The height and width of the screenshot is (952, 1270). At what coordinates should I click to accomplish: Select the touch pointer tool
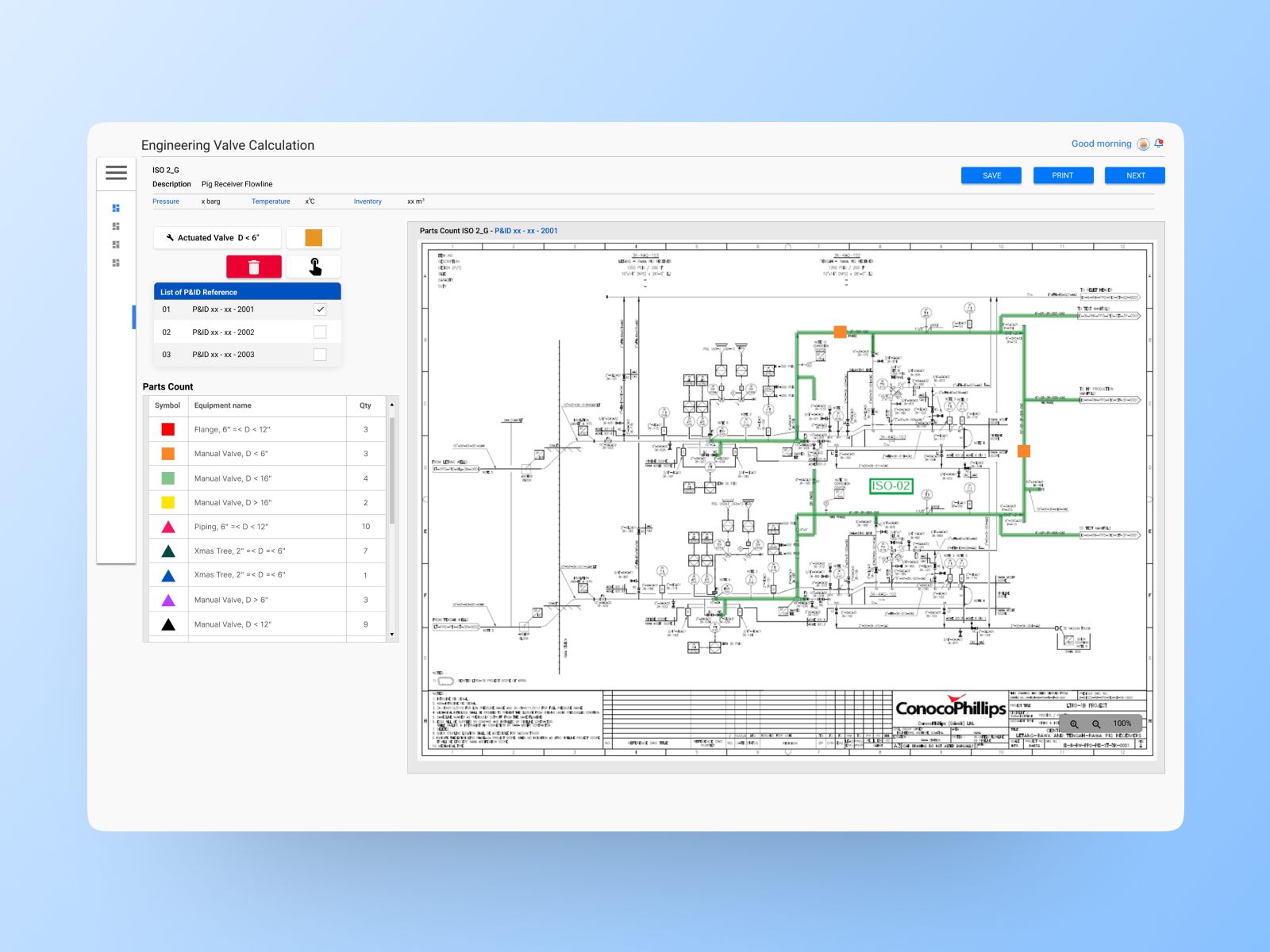pos(314,267)
